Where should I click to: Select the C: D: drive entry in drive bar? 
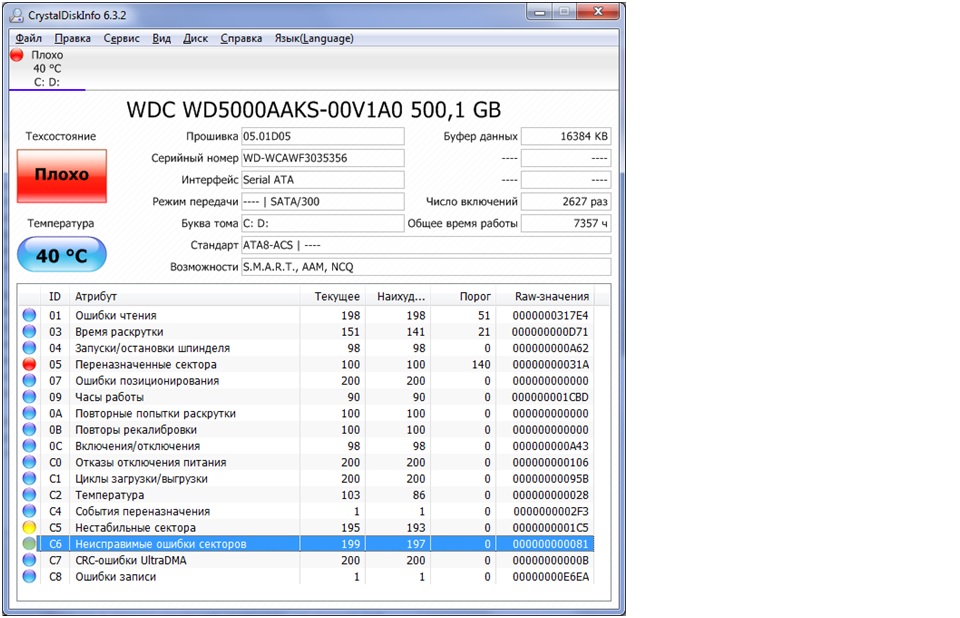pos(46,82)
